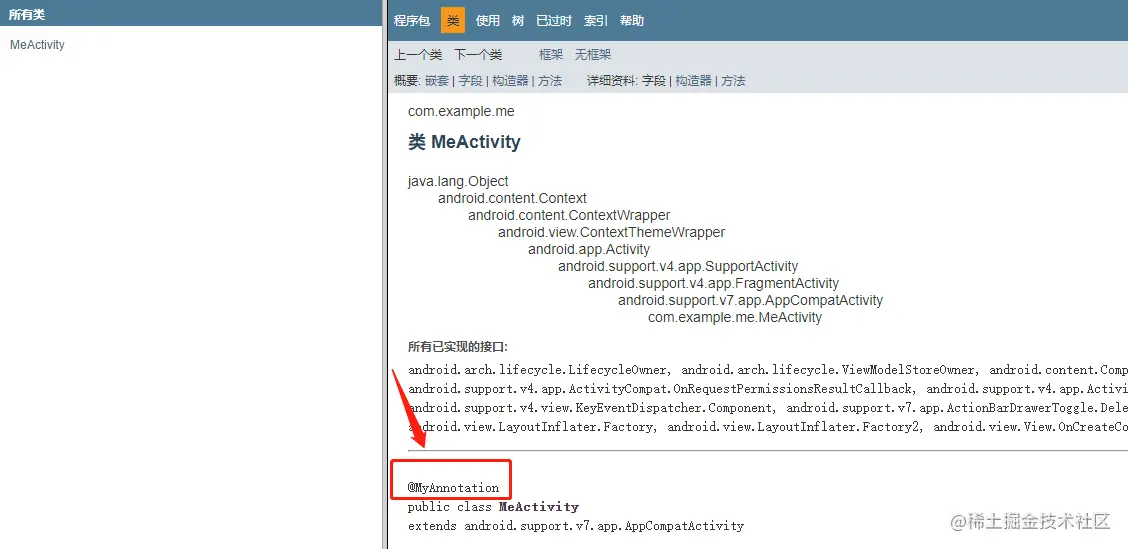1128x549 pixels.
Task: Open the 索引 navigation tab
Action: [x=596, y=21]
